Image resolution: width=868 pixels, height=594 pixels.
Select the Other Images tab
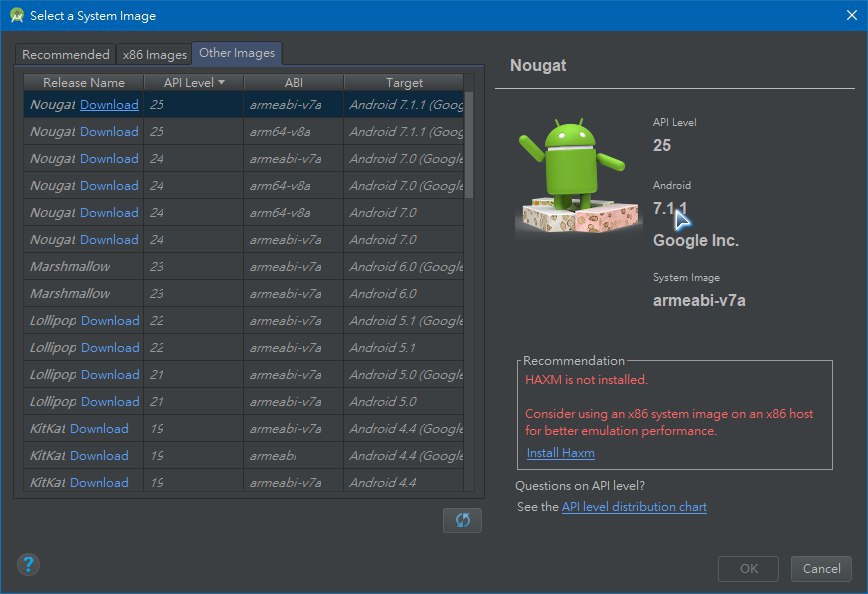point(237,53)
